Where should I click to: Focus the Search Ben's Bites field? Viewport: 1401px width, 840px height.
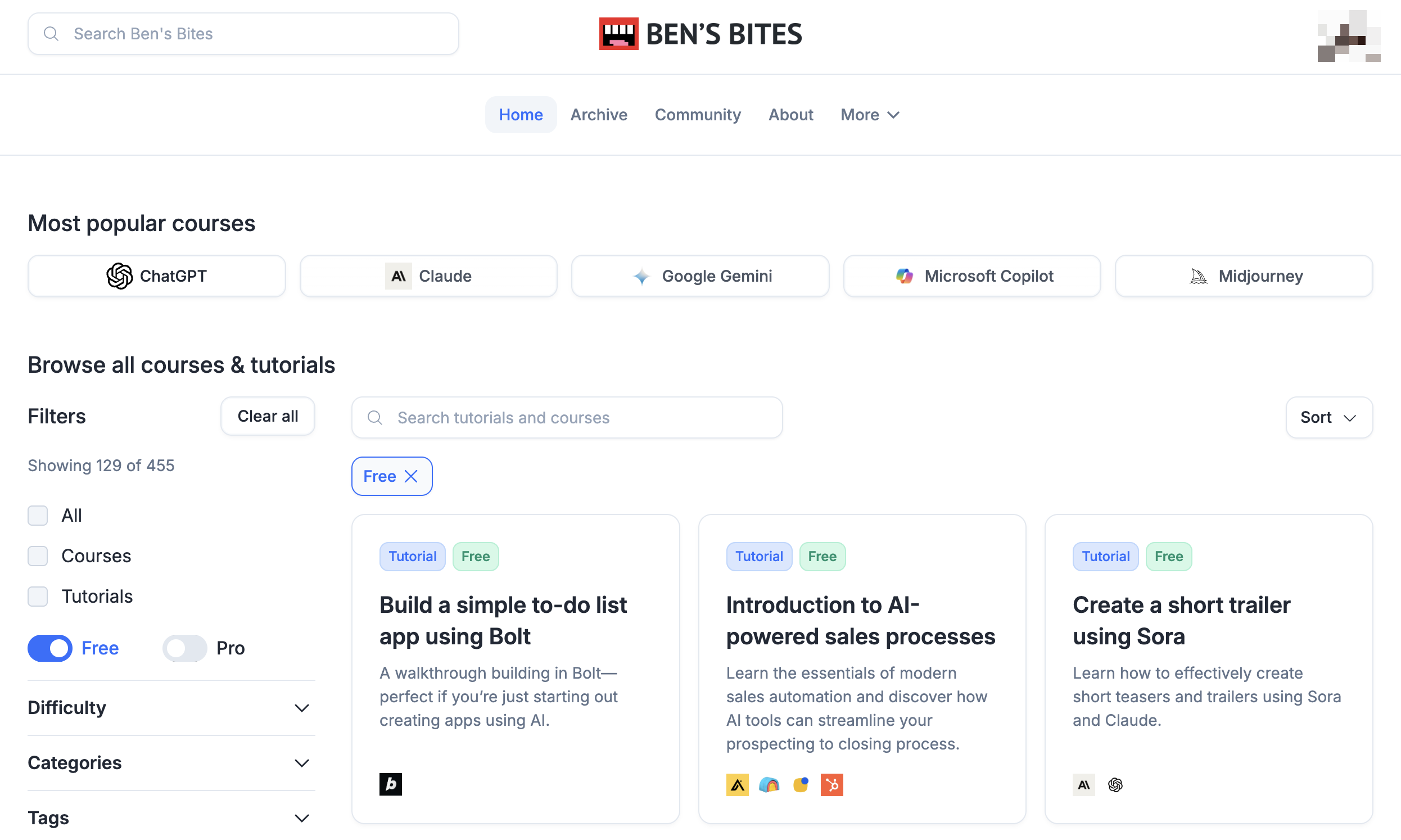243,34
